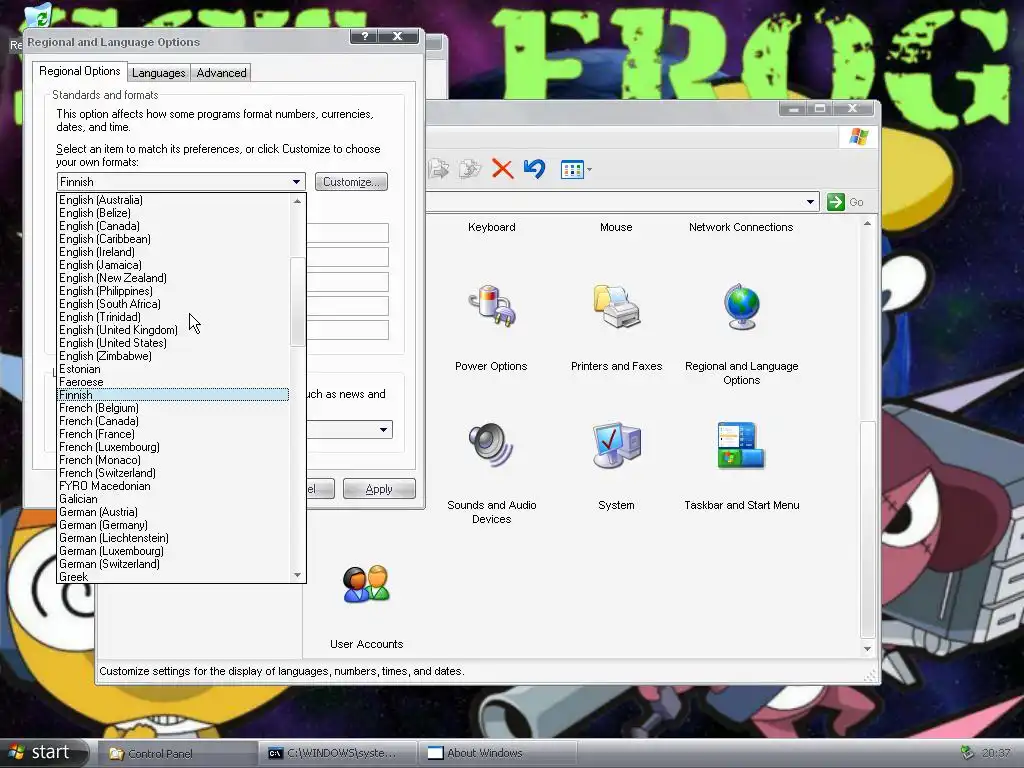Viewport: 1024px width, 768px height.
Task: Switch to Control Panel taskbar button
Action: pos(176,754)
